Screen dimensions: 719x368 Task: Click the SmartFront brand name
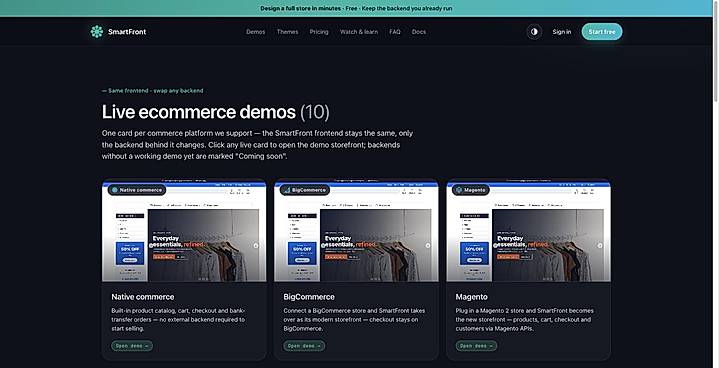127,32
